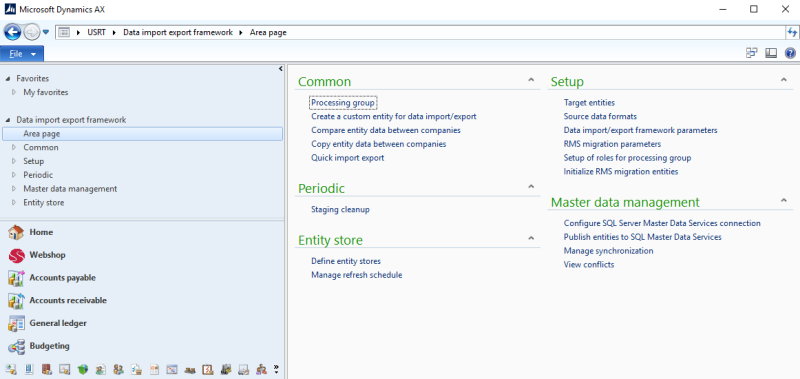This screenshot has width=800, height=379.
Task: Collapse the navigation pane arrow
Action: (281, 69)
